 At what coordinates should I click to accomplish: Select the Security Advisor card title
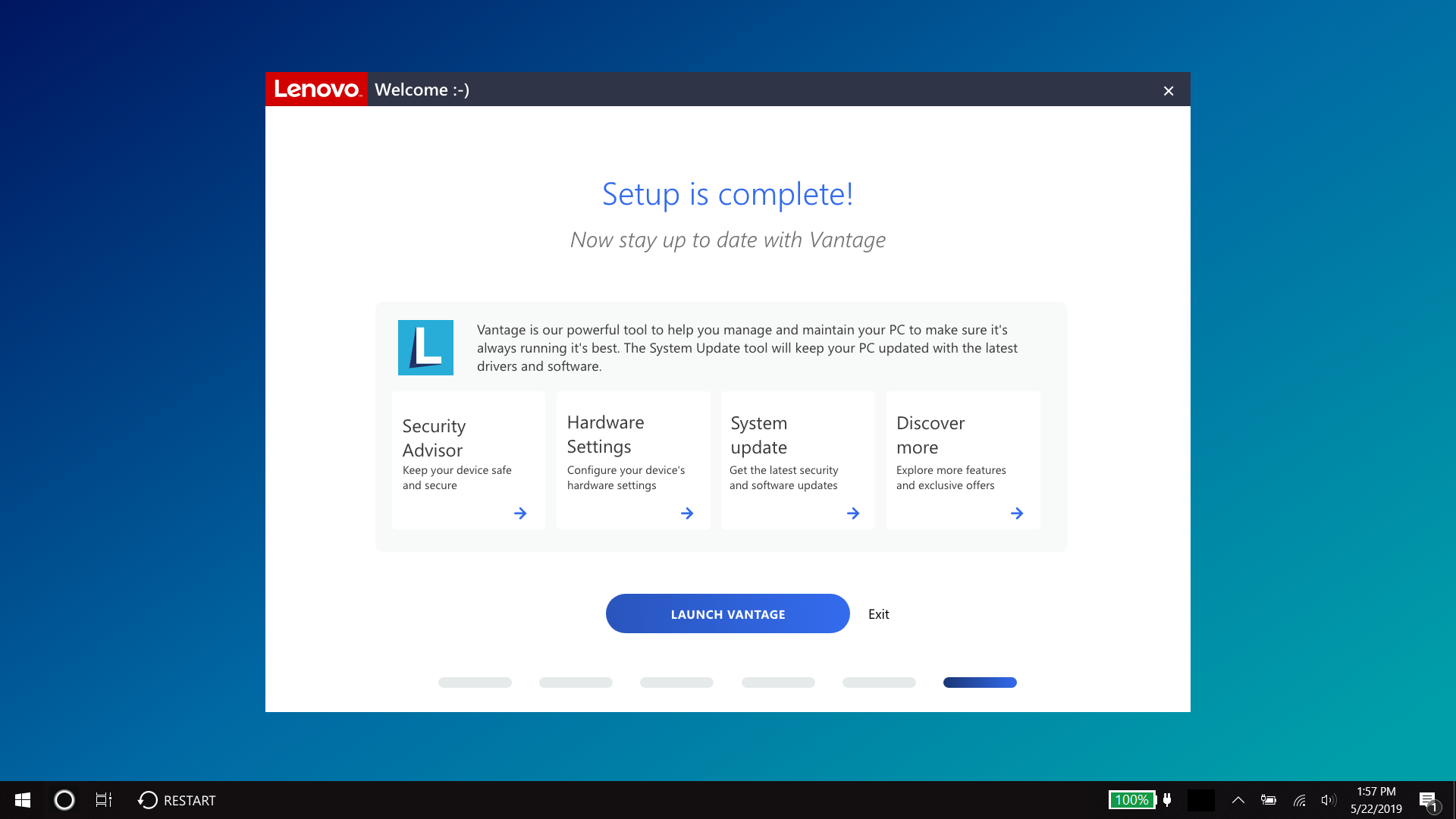434,438
